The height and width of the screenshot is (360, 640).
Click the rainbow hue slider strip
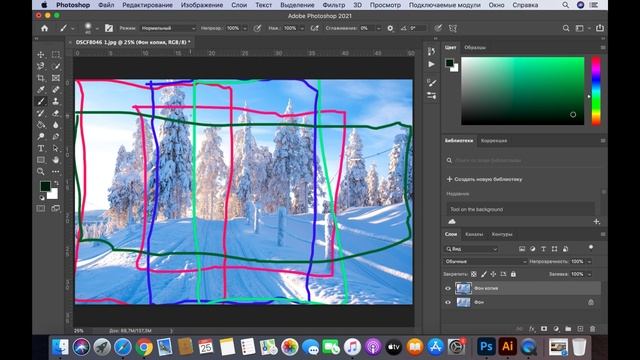click(596, 91)
